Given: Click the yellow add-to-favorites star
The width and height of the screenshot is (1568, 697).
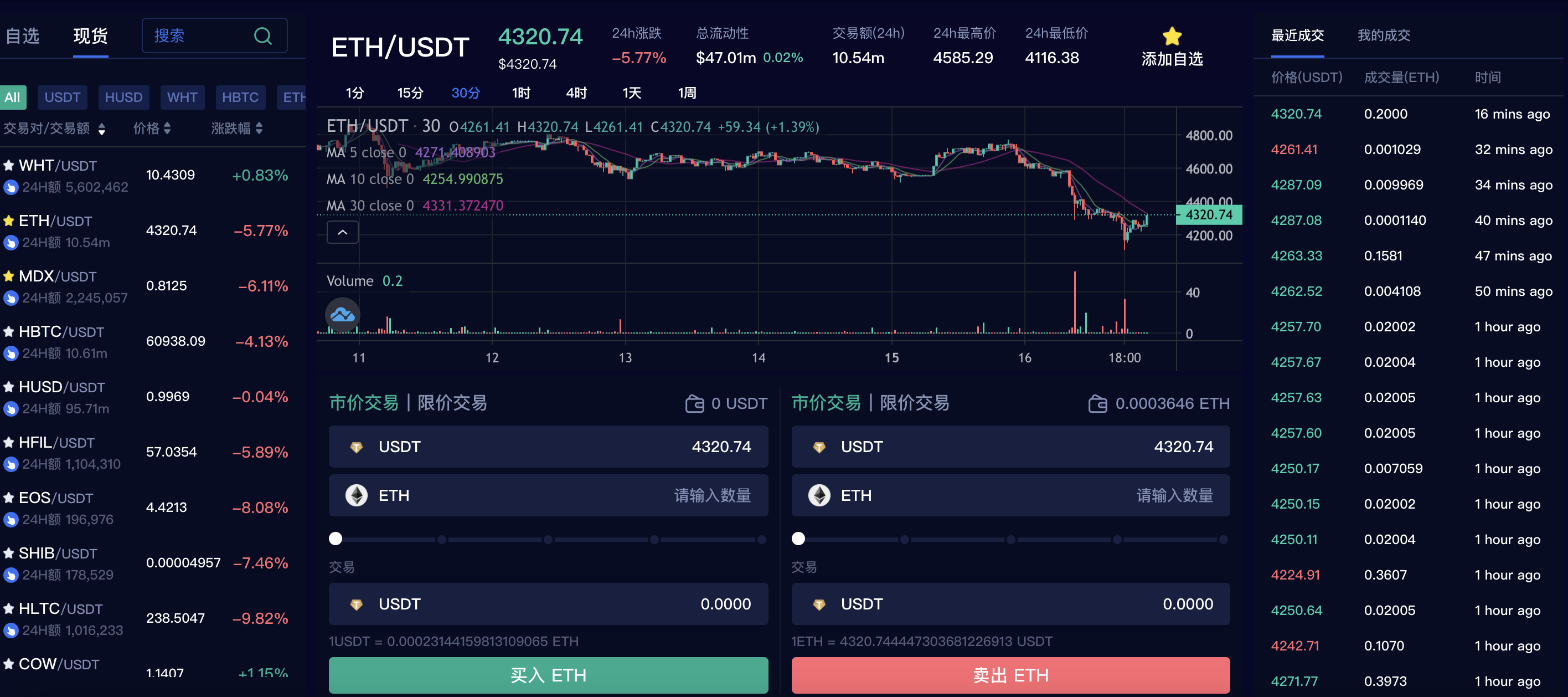Looking at the screenshot, I should 1172,36.
